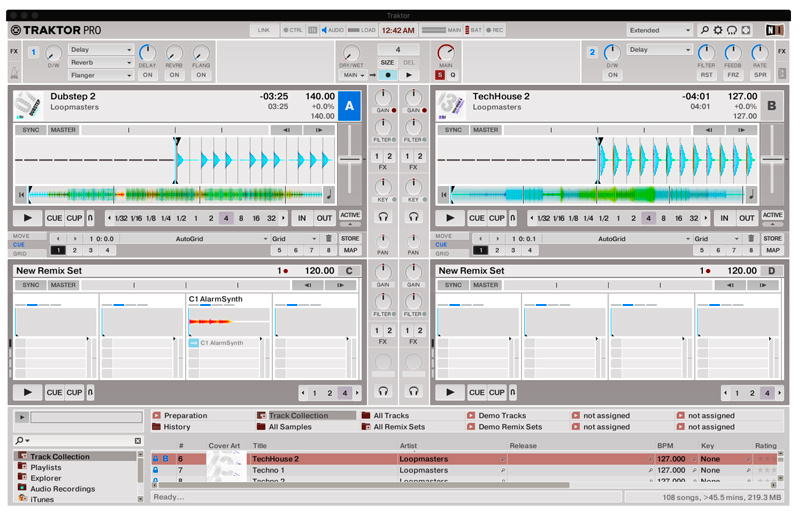
Task: Select Deck B GRID panel tab
Action: [x=442, y=253]
